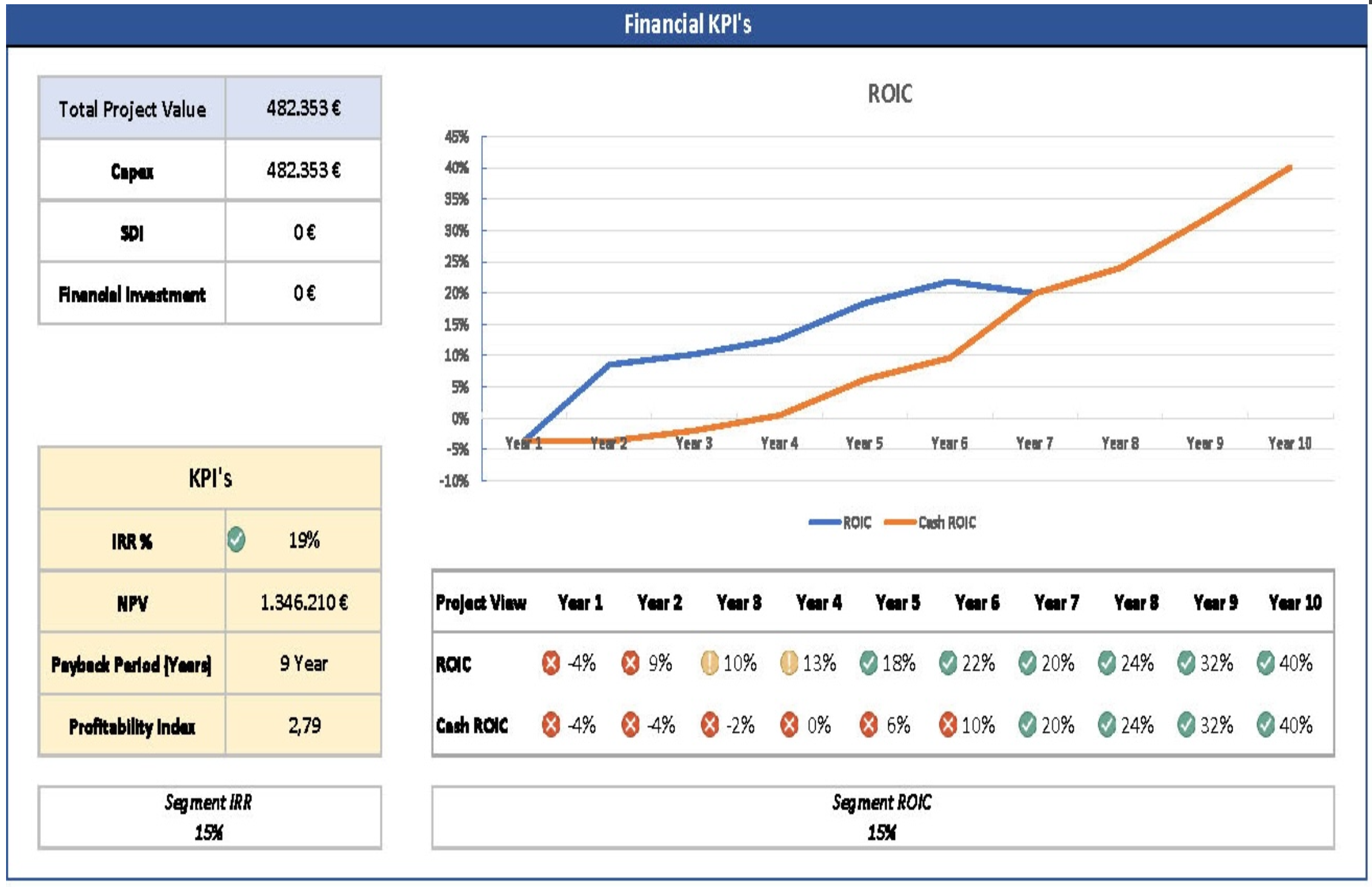This screenshot has width=1372, height=887.
Task: Select the Profitability Index value 2,79
Action: (x=303, y=726)
